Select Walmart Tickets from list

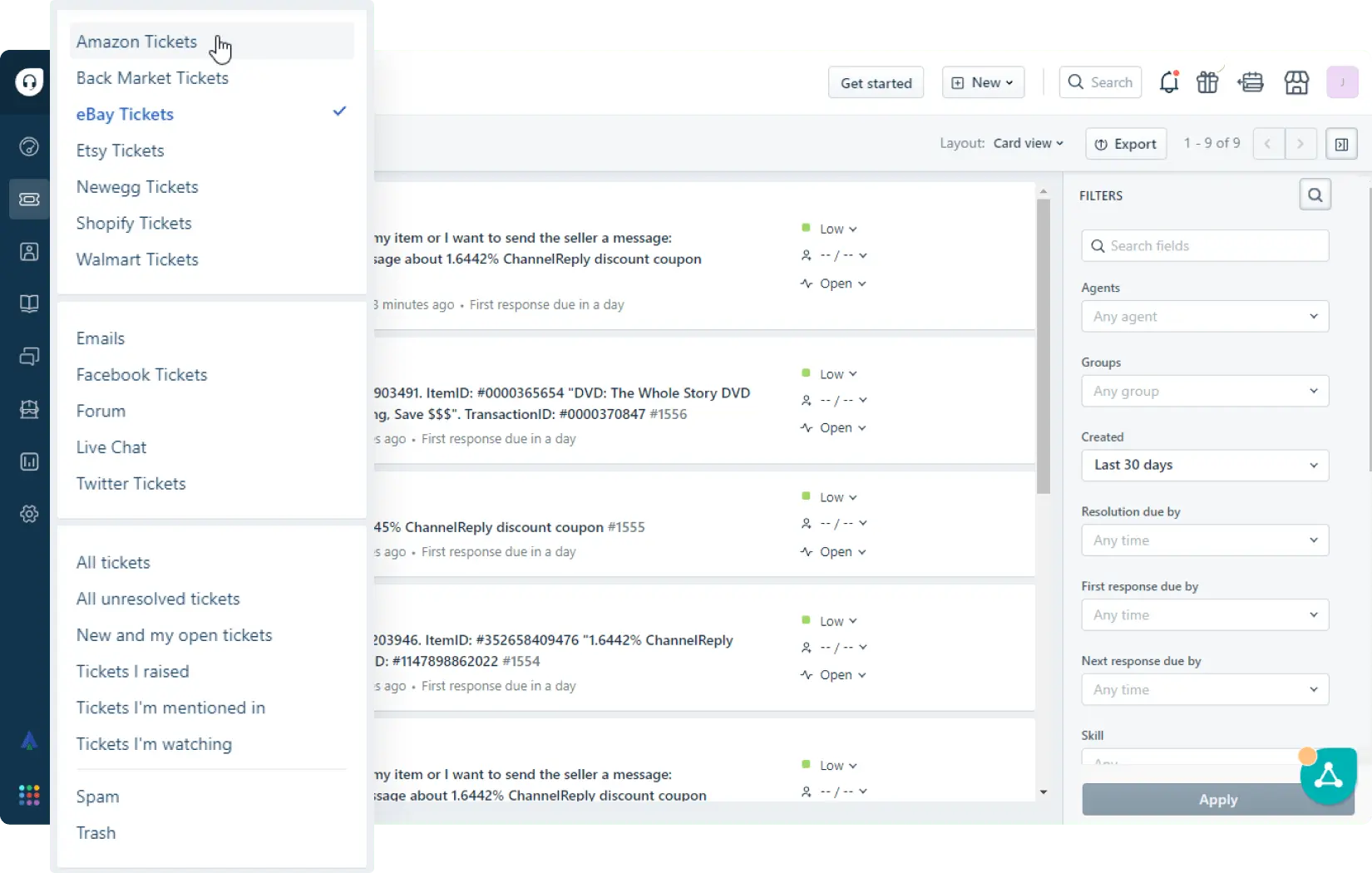(137, 259)
